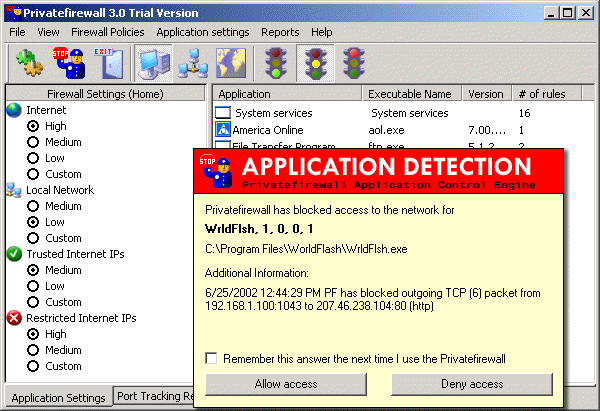The image size is (600, 411).
Task: Set Restricted Internet IPs to High
Action: [33, 334]
